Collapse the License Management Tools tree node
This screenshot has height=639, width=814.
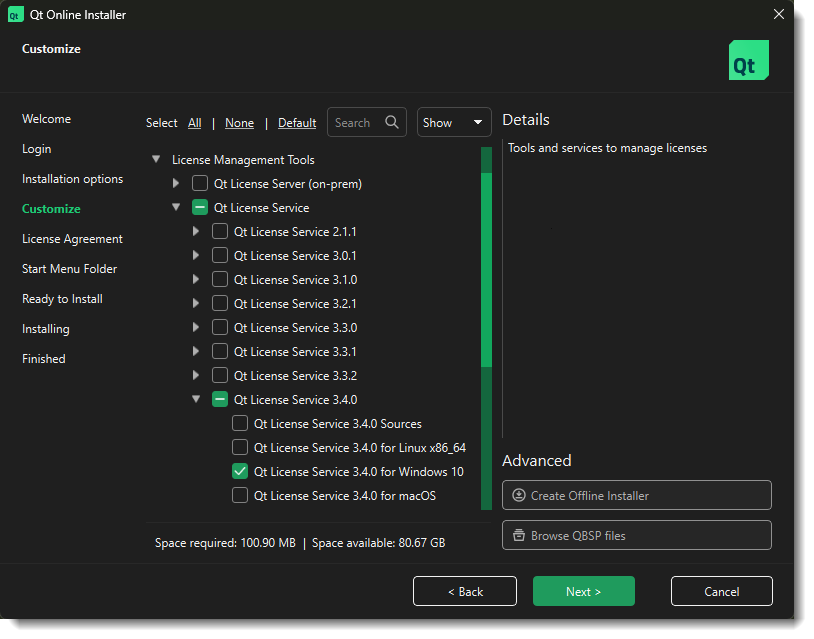pos(156,158)
